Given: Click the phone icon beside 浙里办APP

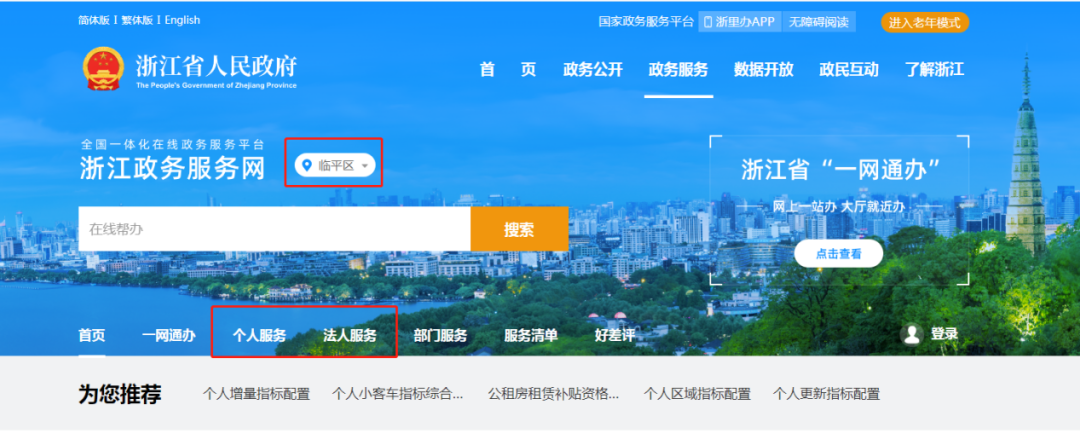Looking at the screenshot, I should click(707, 22).
